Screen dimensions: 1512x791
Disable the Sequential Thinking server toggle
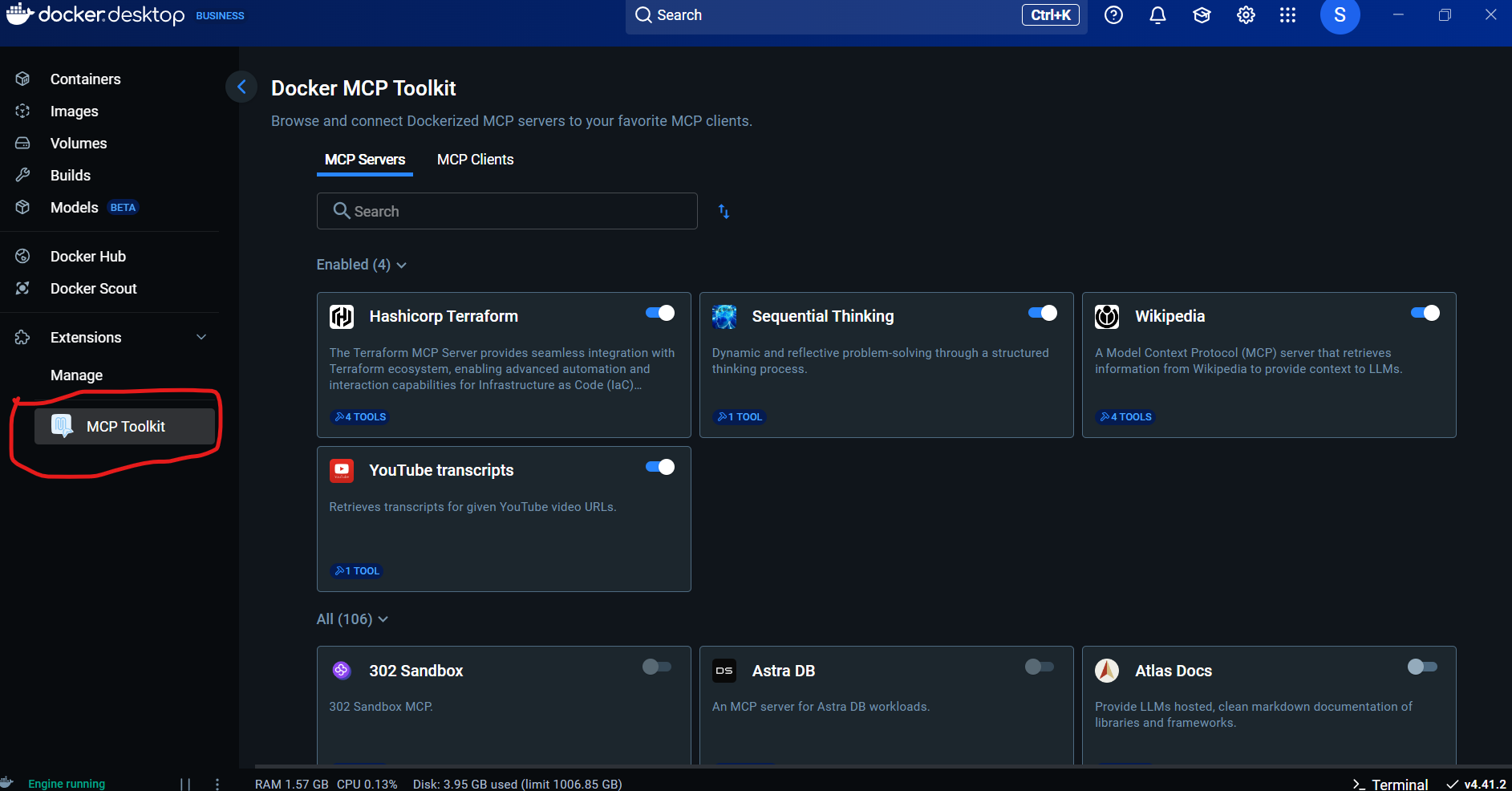click(1043, 313)
